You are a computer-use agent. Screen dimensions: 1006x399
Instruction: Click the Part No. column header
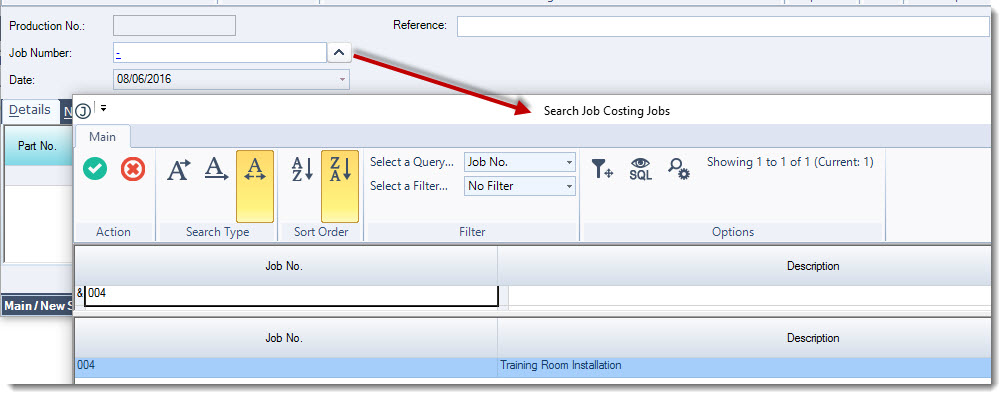(38, 146)
